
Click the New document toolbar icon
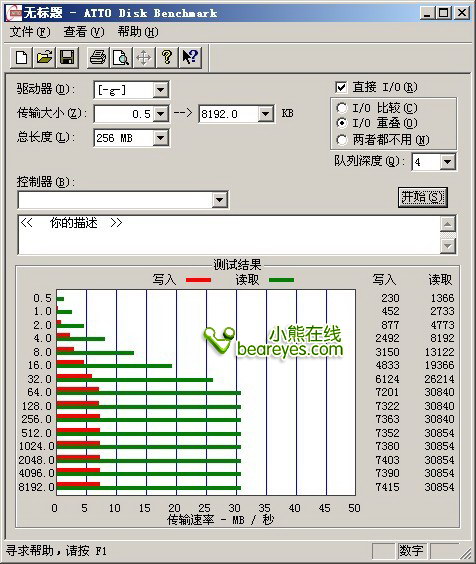21,57
